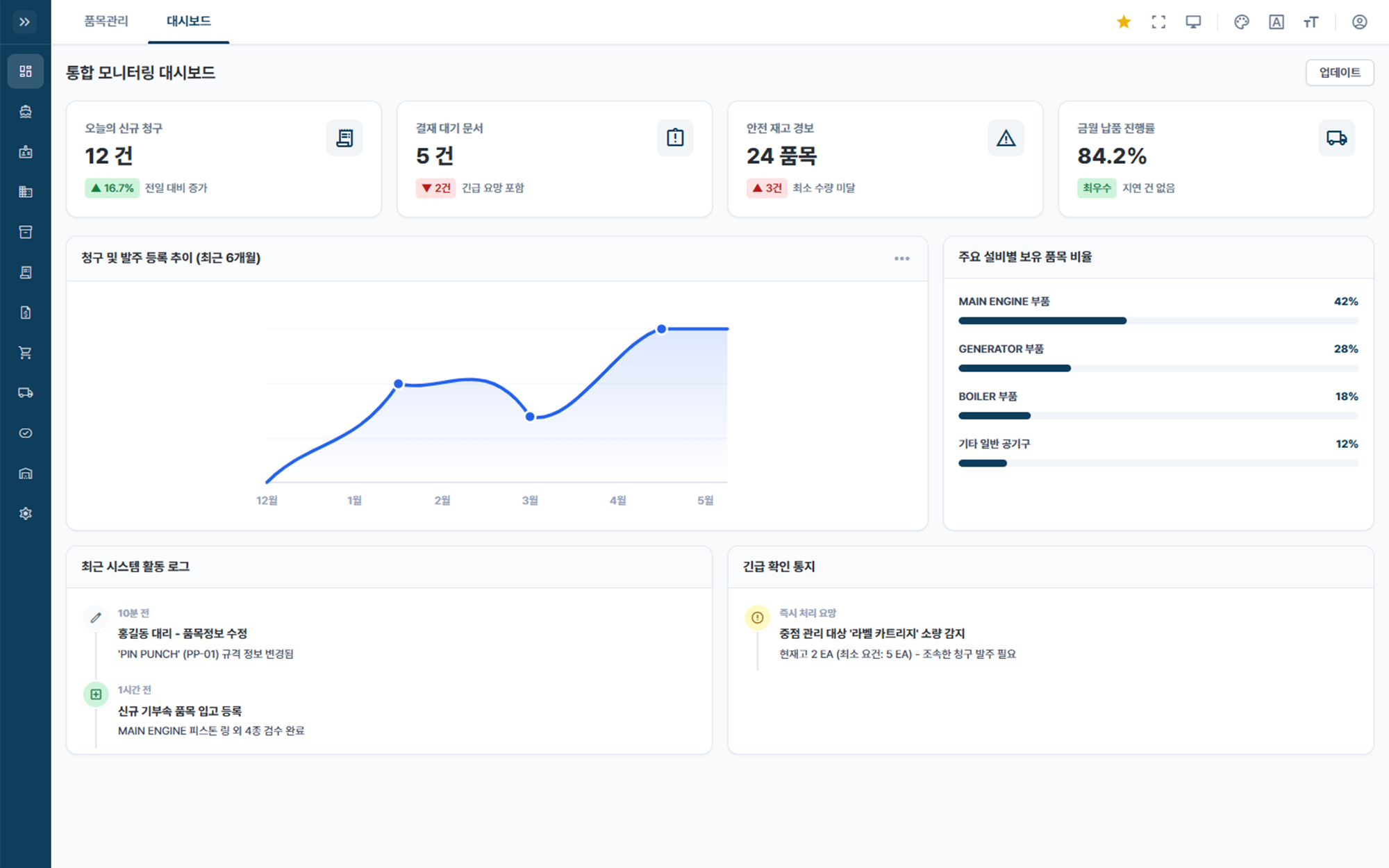Screen dimensions: 1389x868
Task: Switch to the 품목관리 tab
Action: tap(106, 22)
